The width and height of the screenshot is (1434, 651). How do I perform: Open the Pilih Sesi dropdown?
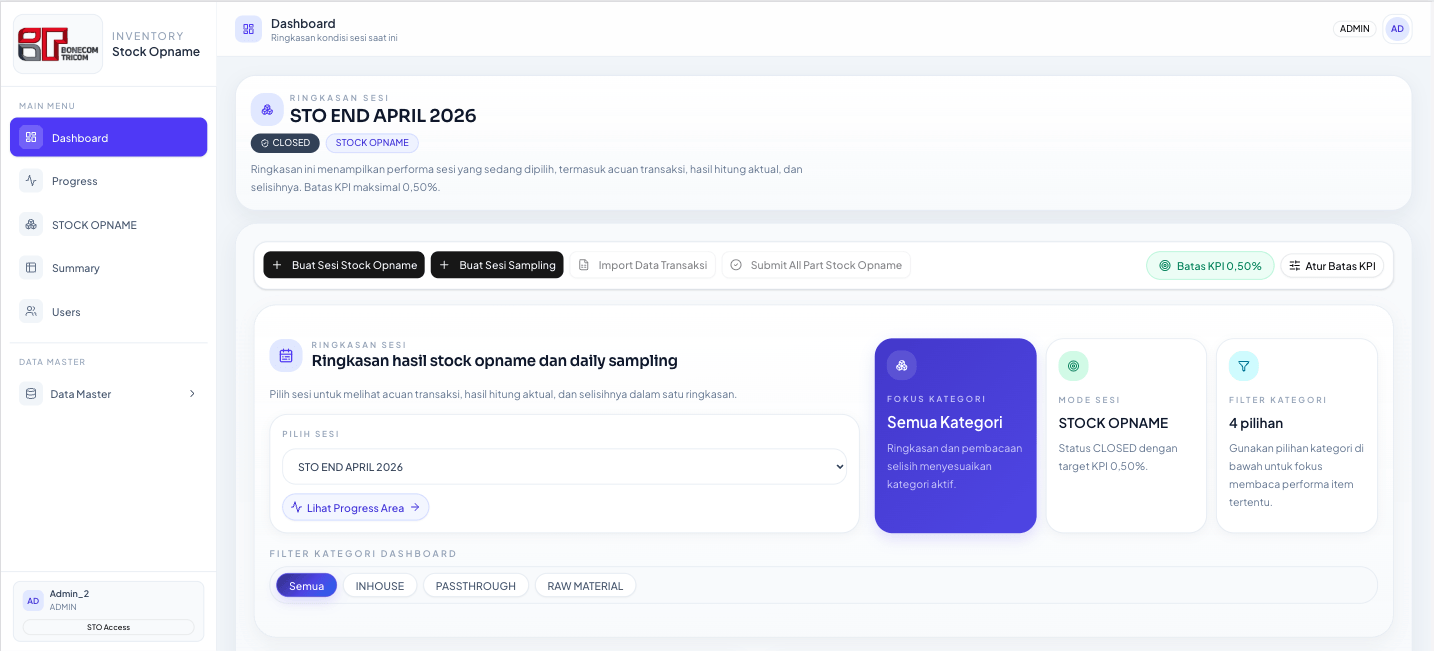(564, 467)
